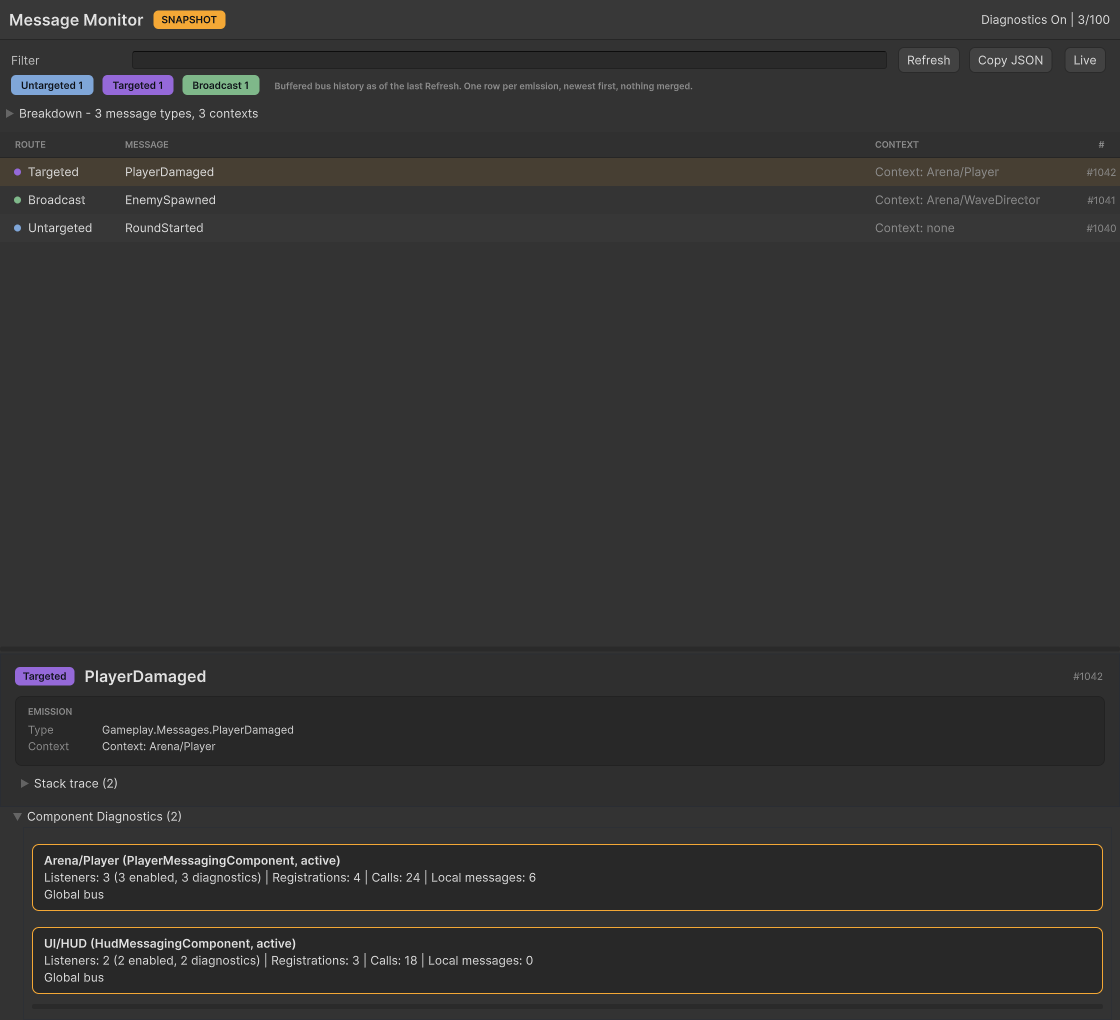Click the Context: none cell
Image resolution: width=1120 pixels, height=1020 pixels.
[x=914, y=228]
